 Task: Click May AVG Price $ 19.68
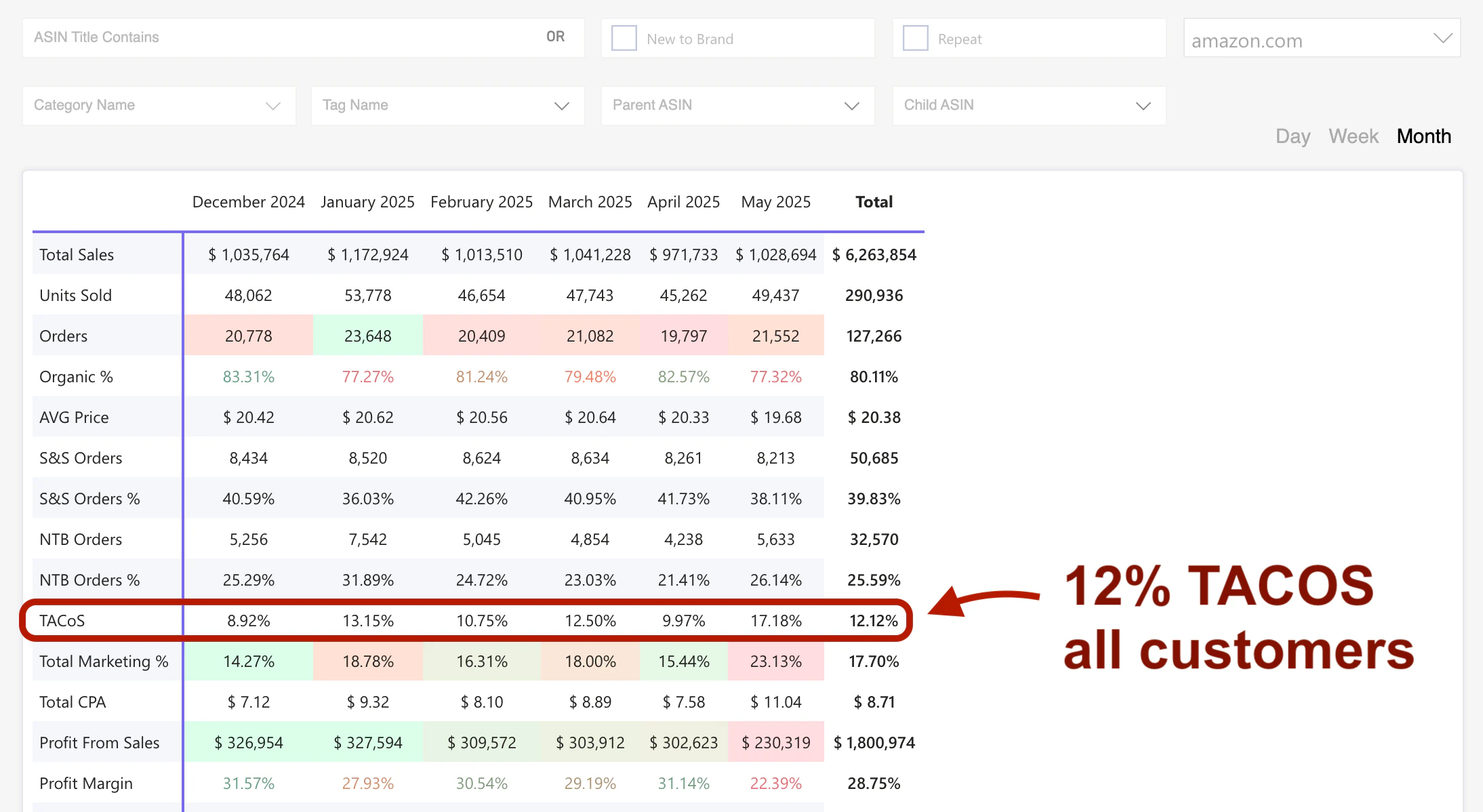coord(775,418)
